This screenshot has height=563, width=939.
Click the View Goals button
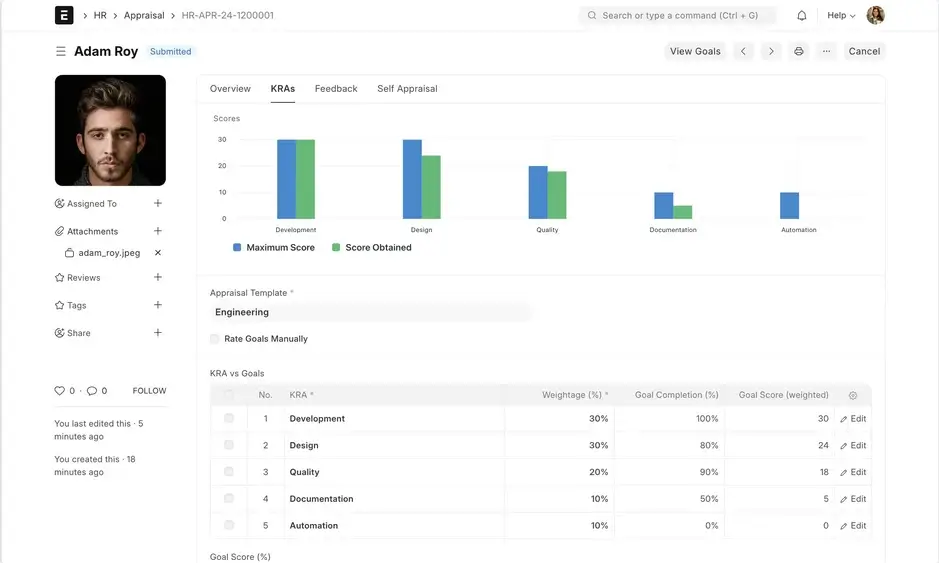[x=695, y=51]
